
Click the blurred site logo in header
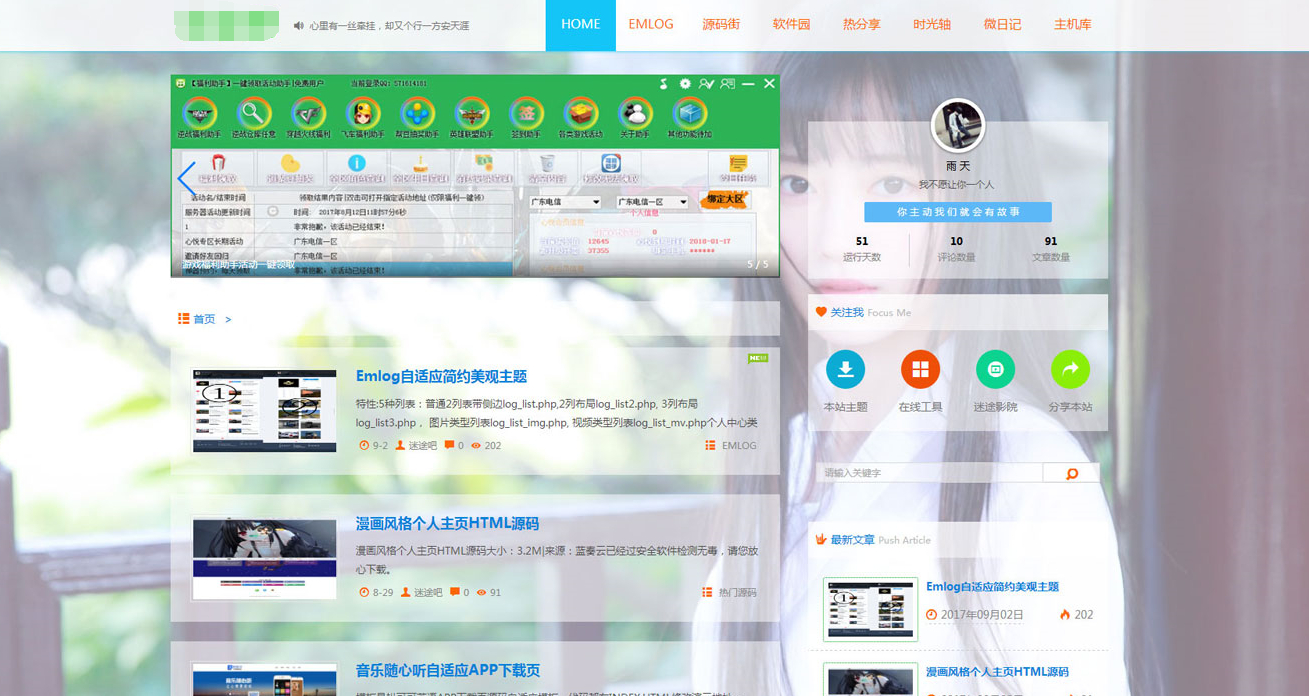(x=226, y=25)
